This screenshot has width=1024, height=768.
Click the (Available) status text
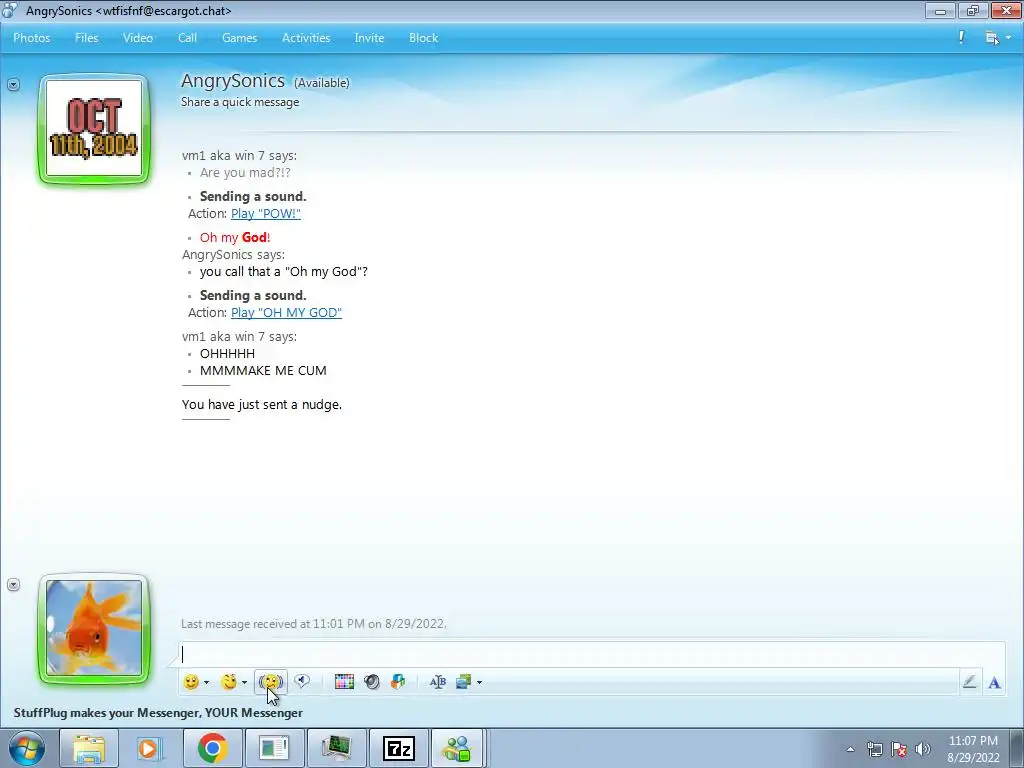click(321, 83)
